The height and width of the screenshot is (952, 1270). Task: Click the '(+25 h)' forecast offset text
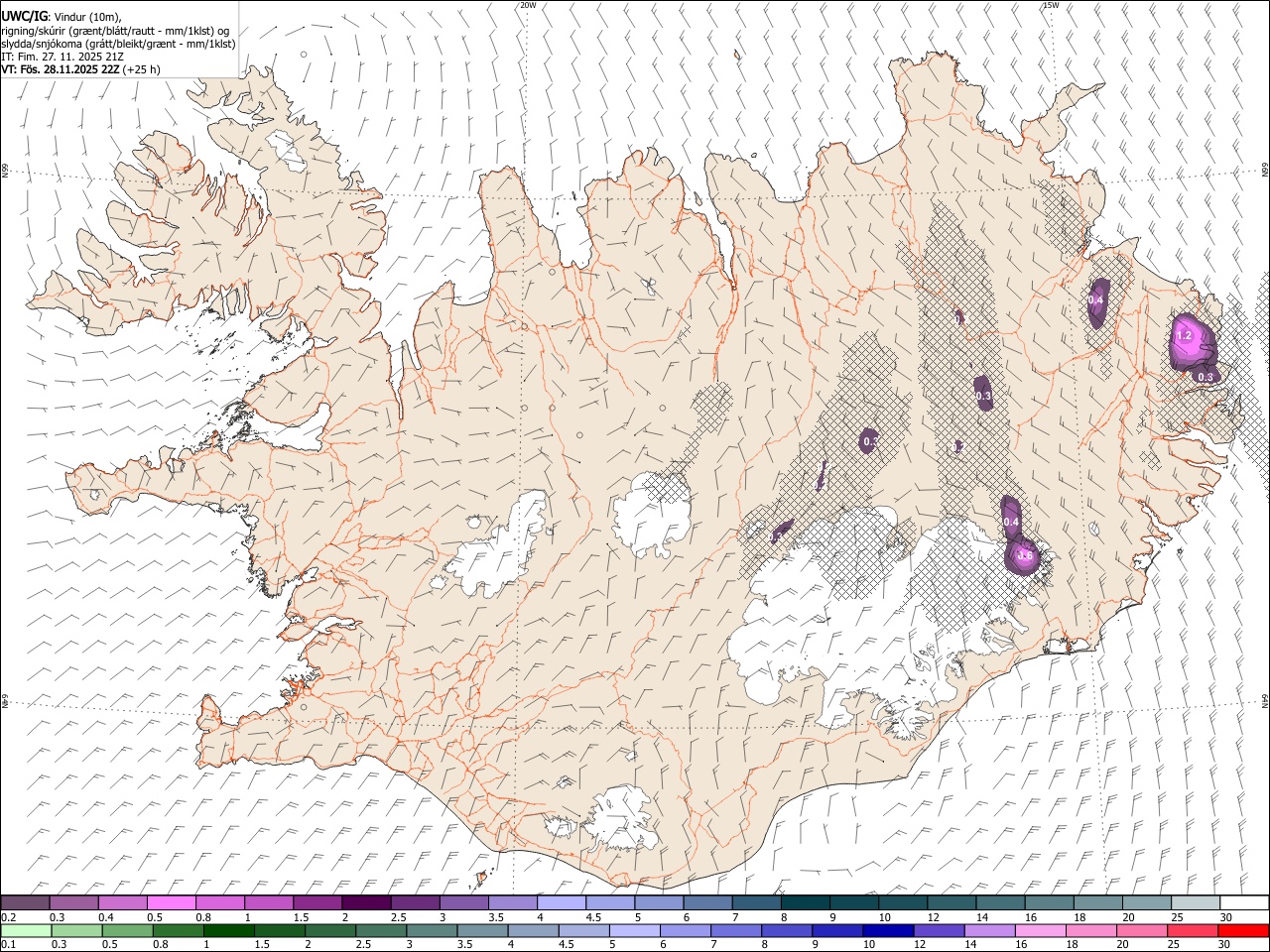142,69
